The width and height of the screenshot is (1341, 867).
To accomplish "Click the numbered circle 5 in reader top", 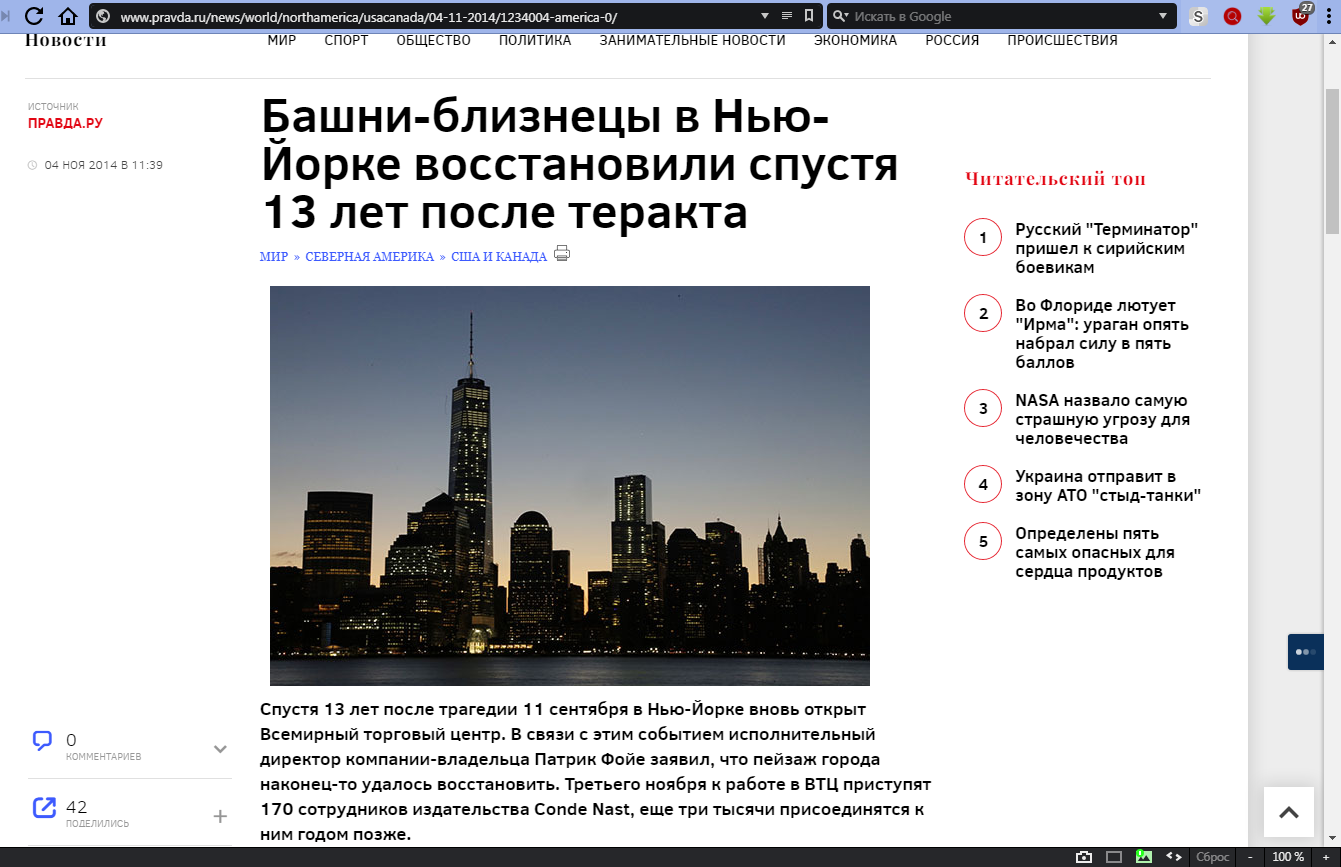I will [983, 541].
